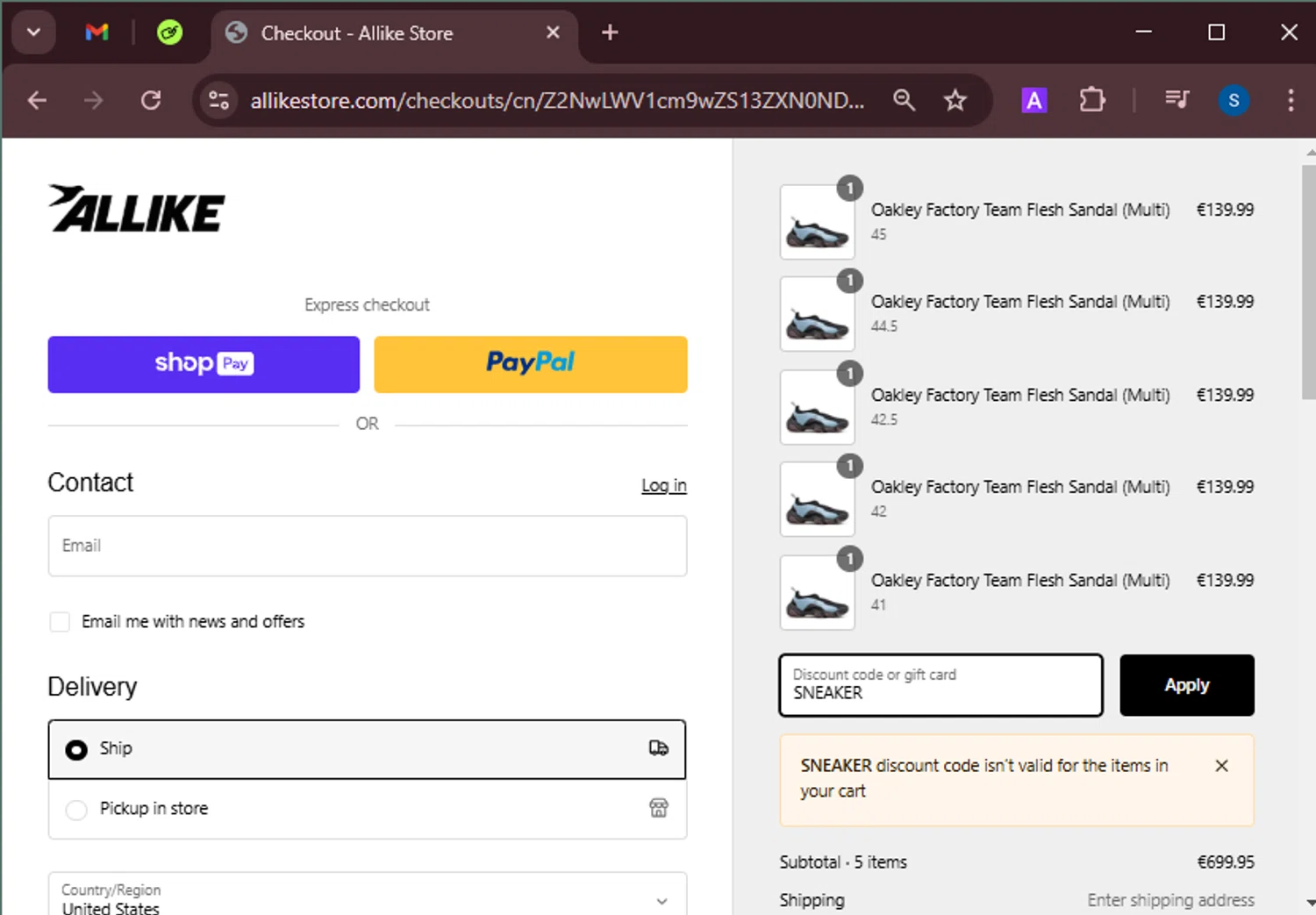The width and height of the screenshot is (1316, 915).
Task: Click the size 45 item name
Action: [x=1020, y=210]
